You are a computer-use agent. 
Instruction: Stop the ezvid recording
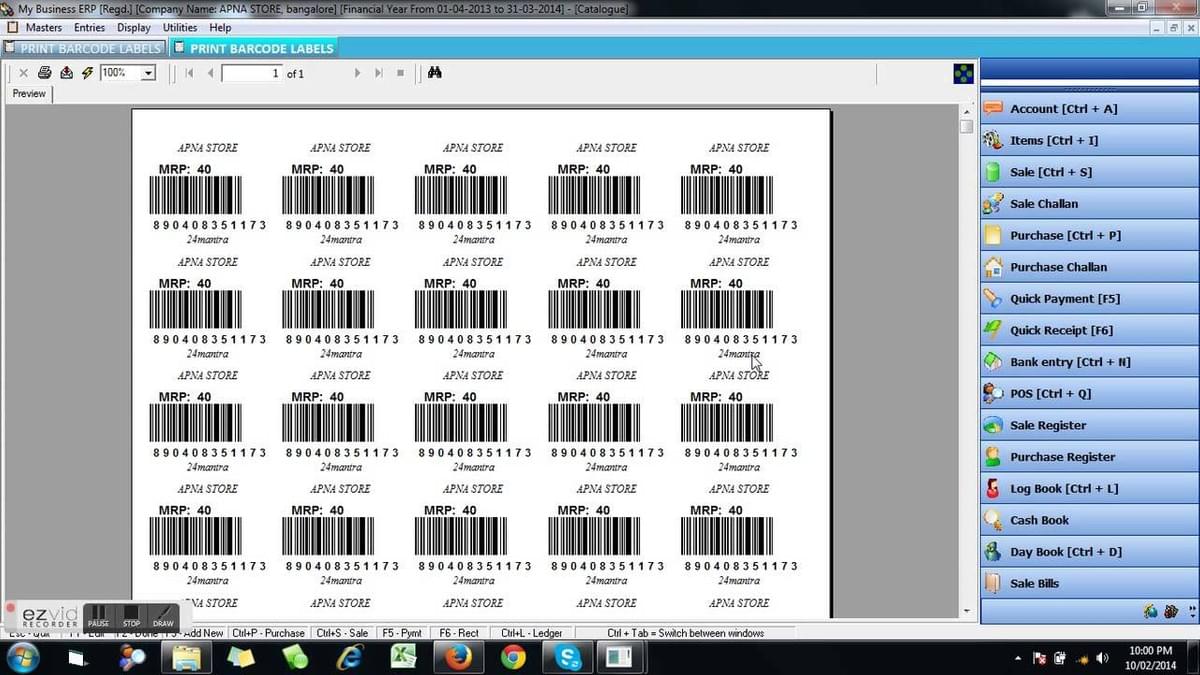click(131, 615)
